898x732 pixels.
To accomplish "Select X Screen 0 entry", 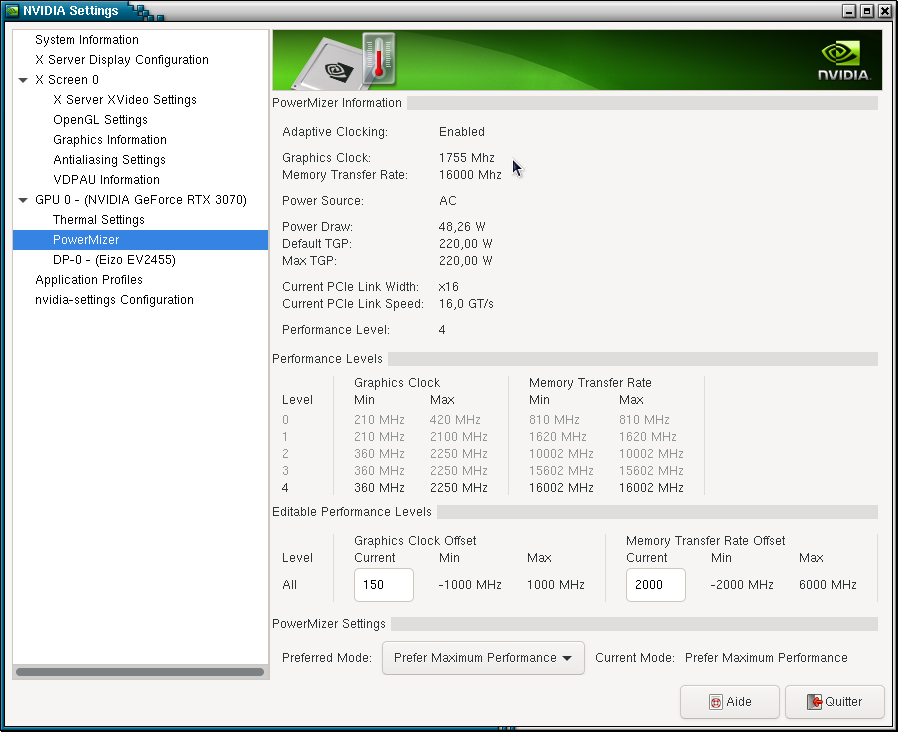I will coord(66,80).
